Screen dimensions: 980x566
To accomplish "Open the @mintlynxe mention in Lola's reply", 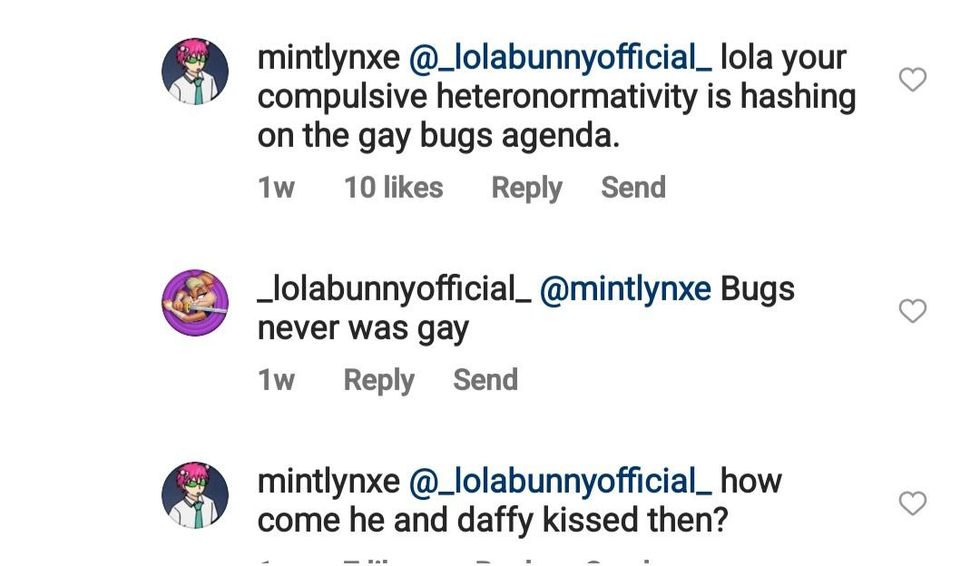I will tap(625, 289).
